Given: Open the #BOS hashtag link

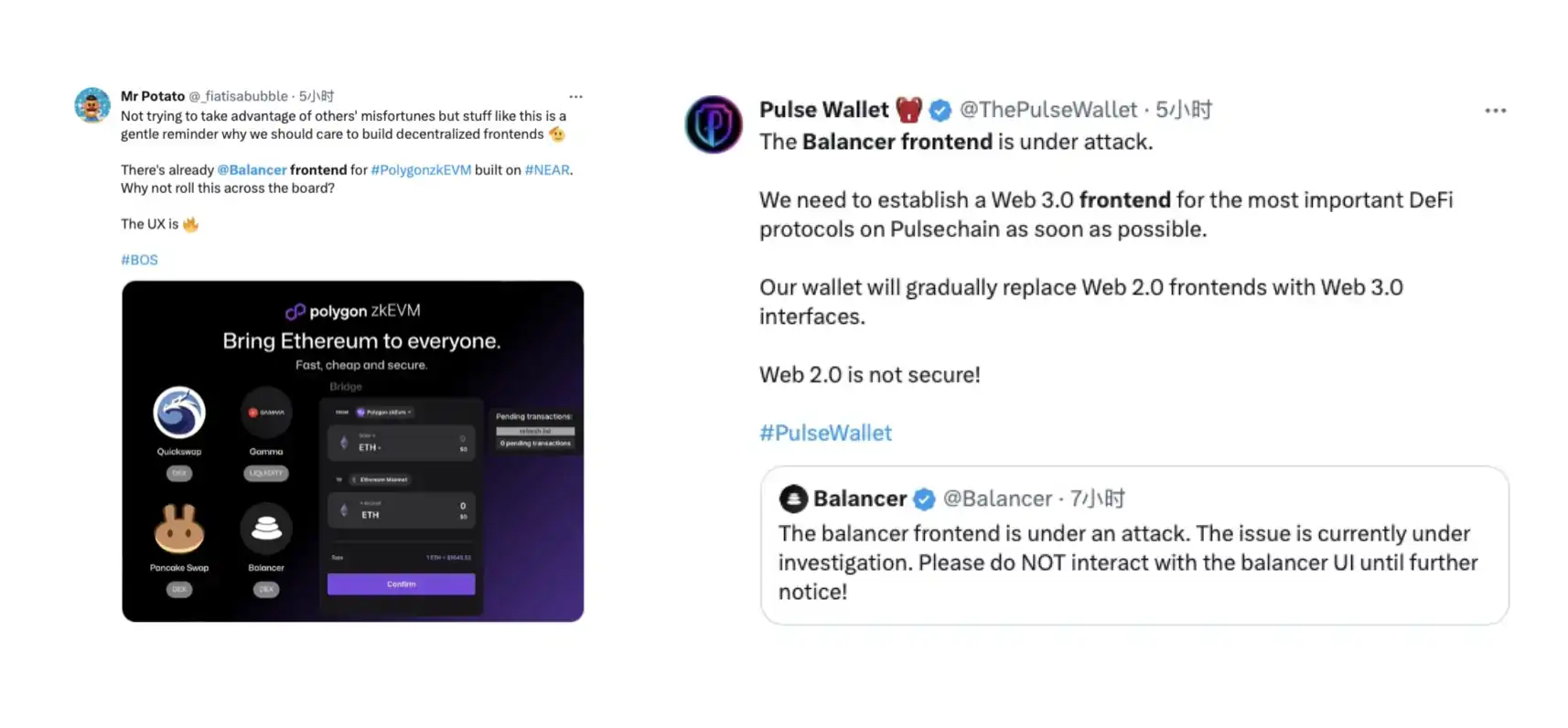Looking at the screenshot, I should (138, 259).
